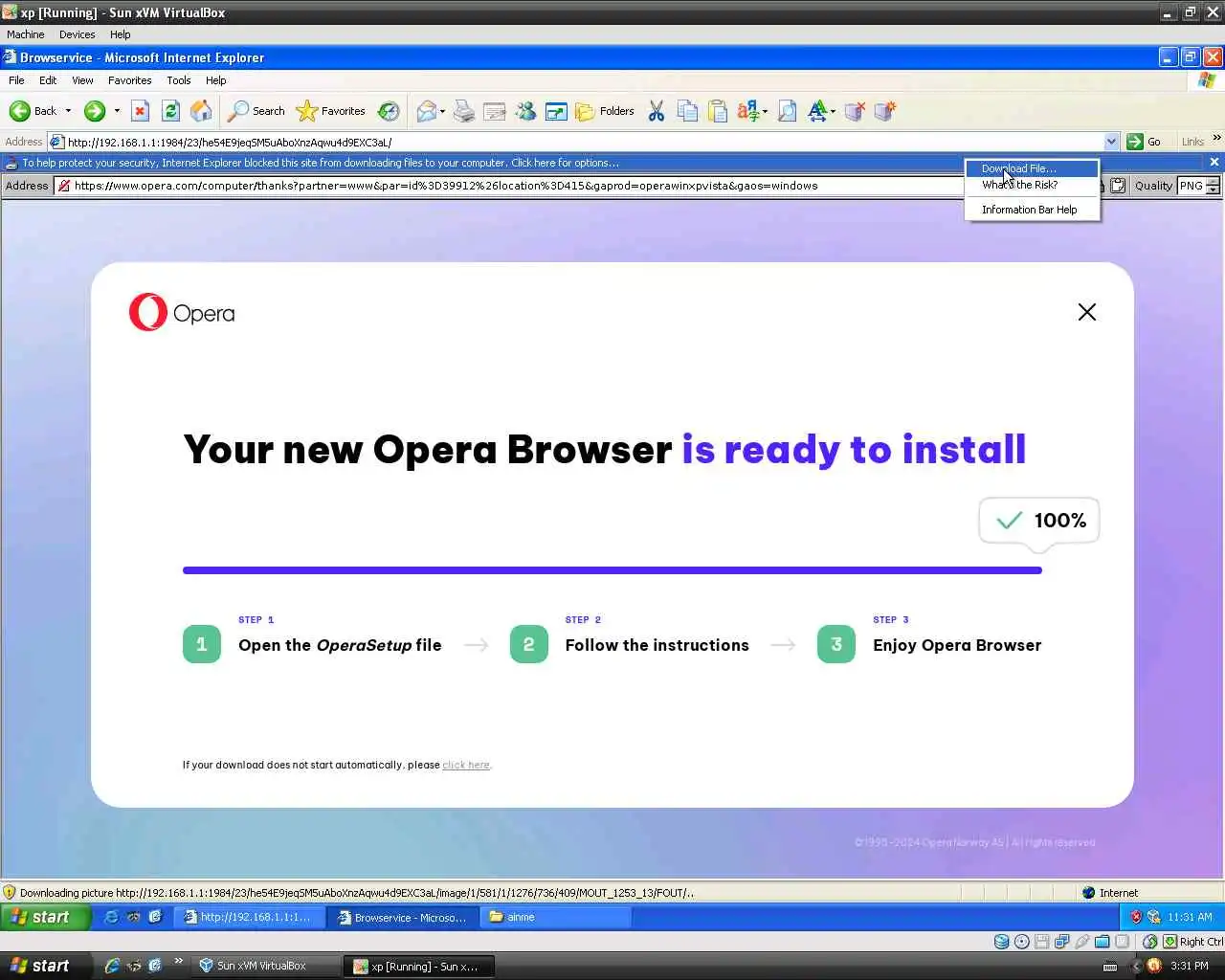
Task: Click the top IP address URL field
Action: pos(584,142)
